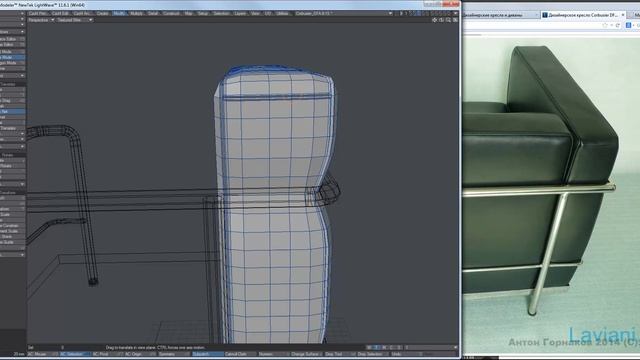Click the Drop Tool button
The height and width of the screenshot is (360, 640).
pos(340,354)
